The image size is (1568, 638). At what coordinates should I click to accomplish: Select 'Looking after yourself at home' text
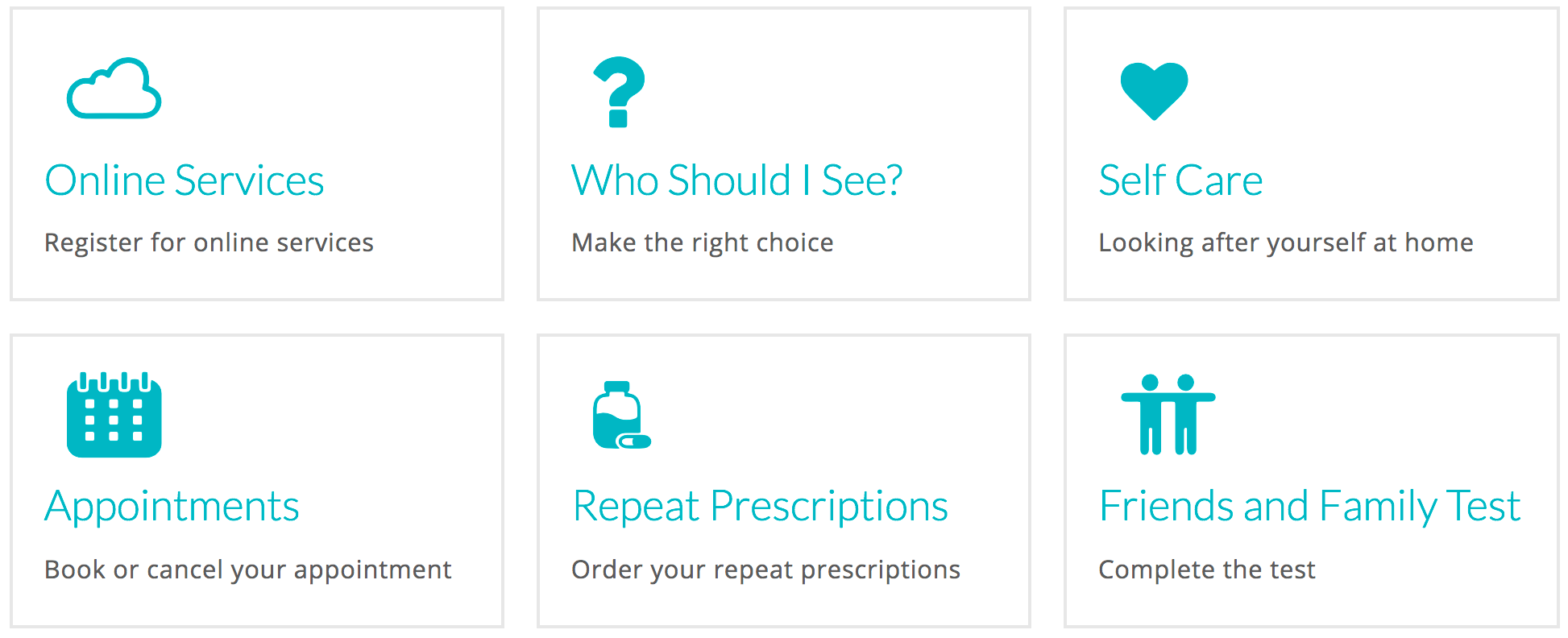pyautogui.click(x=1286, y=242)
